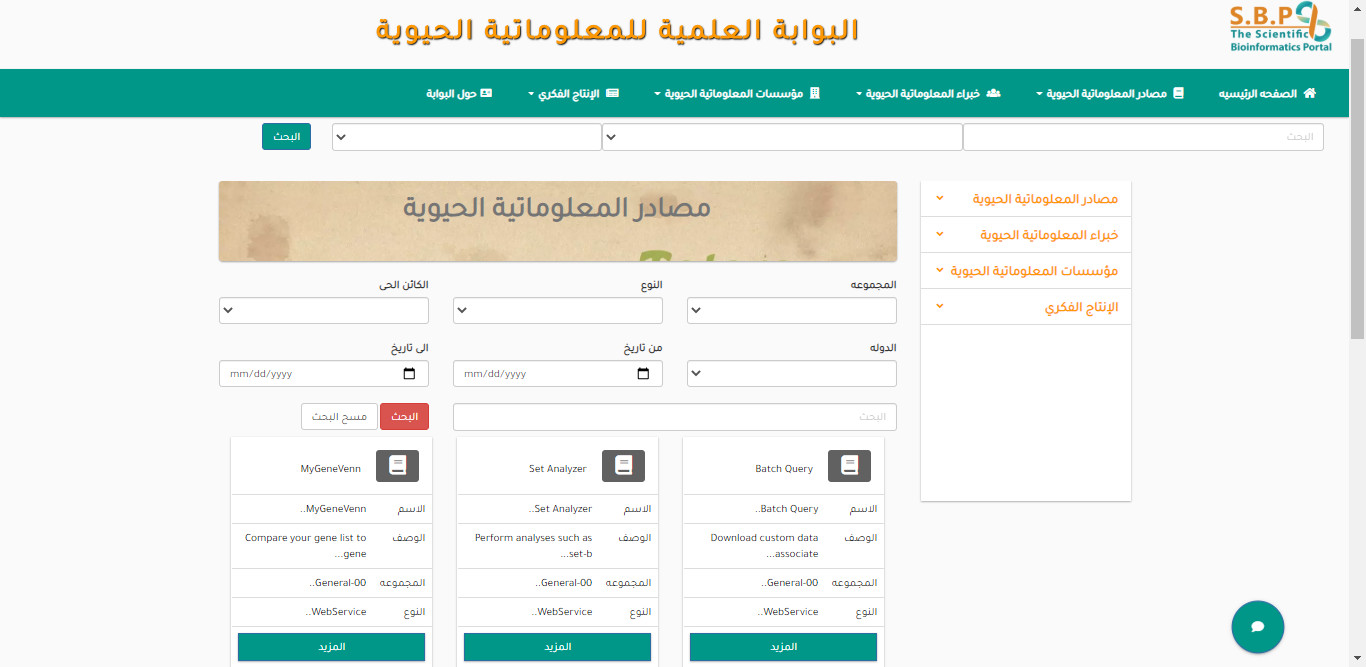Click مسح البحث clear button

339,417
